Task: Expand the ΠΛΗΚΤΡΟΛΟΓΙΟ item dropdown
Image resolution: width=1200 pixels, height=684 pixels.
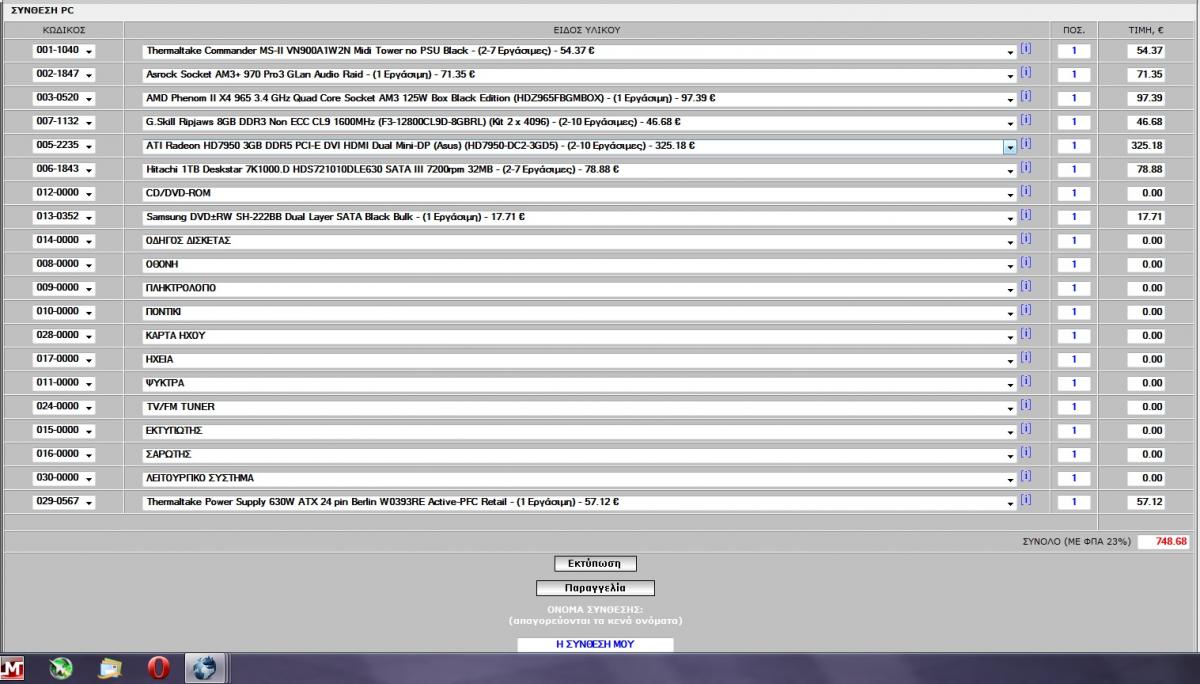Action: [1010, 288]
